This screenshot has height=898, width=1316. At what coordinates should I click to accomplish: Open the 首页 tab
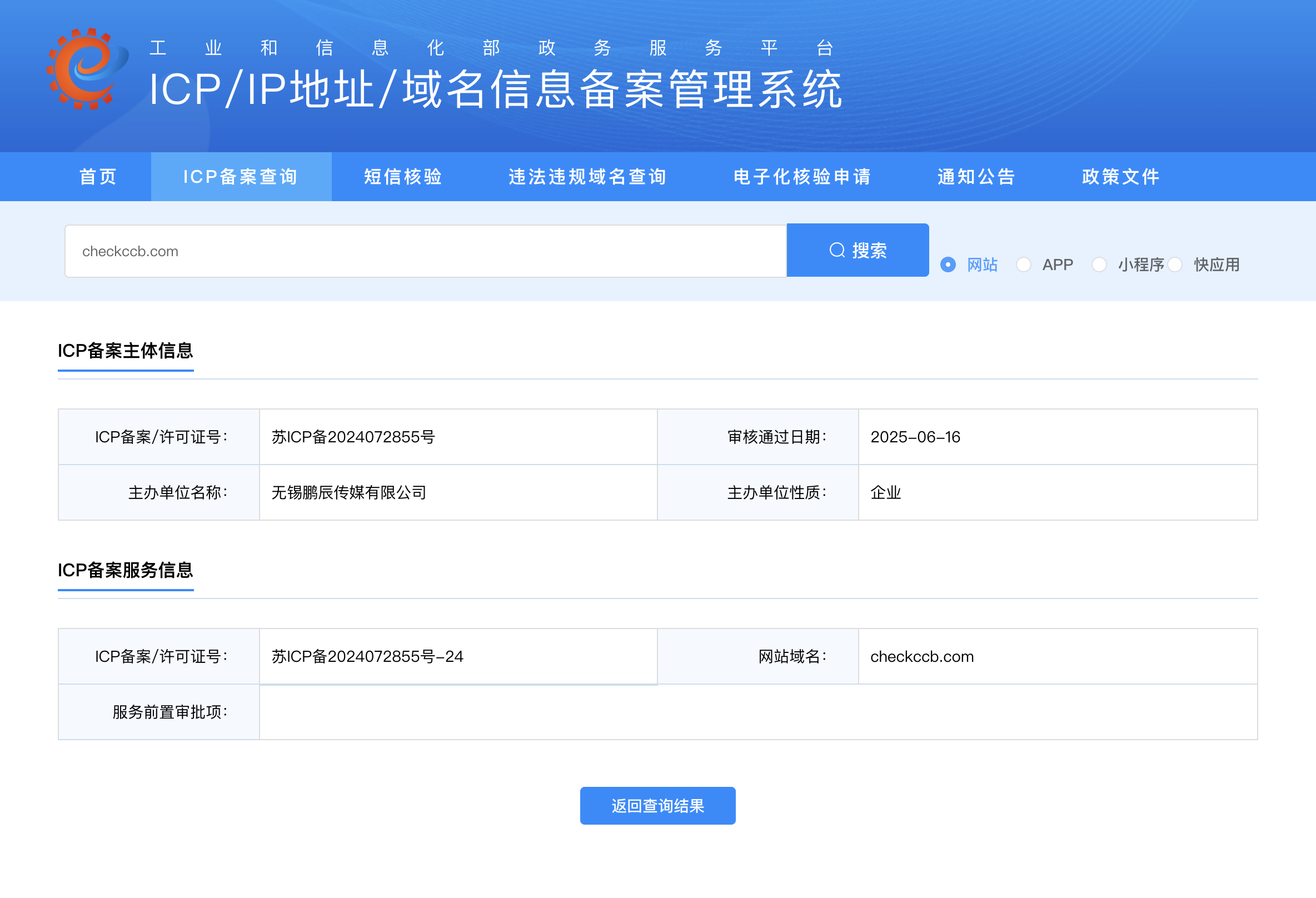click(x=98, y=177)
